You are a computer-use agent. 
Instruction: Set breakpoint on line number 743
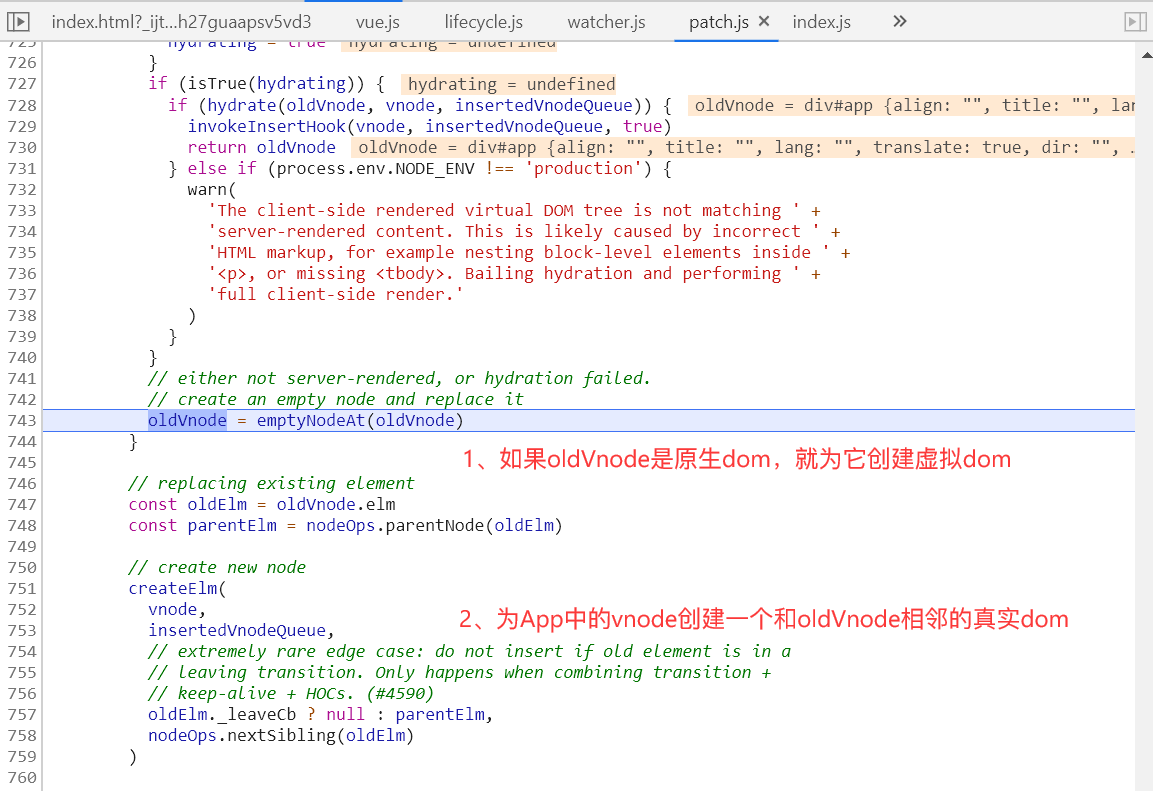pos(21,420)
